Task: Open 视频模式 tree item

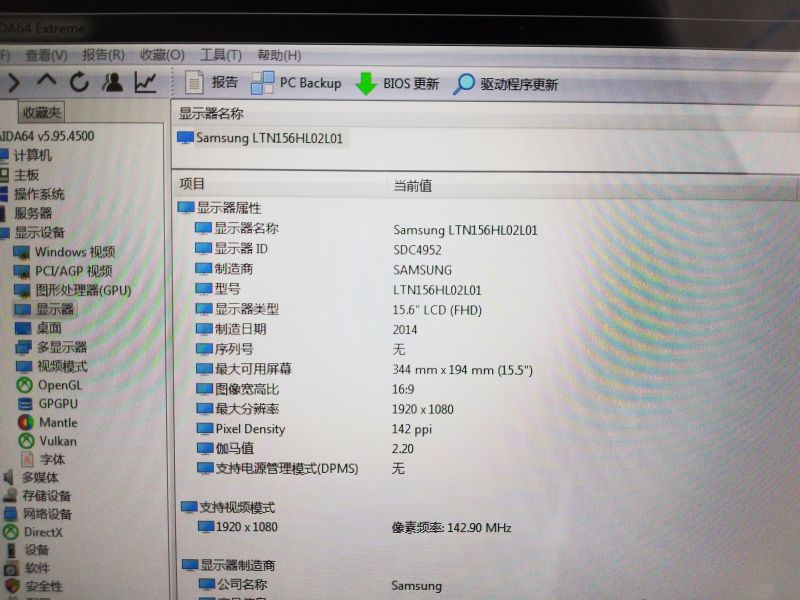Action: click(x=52, y=366)
